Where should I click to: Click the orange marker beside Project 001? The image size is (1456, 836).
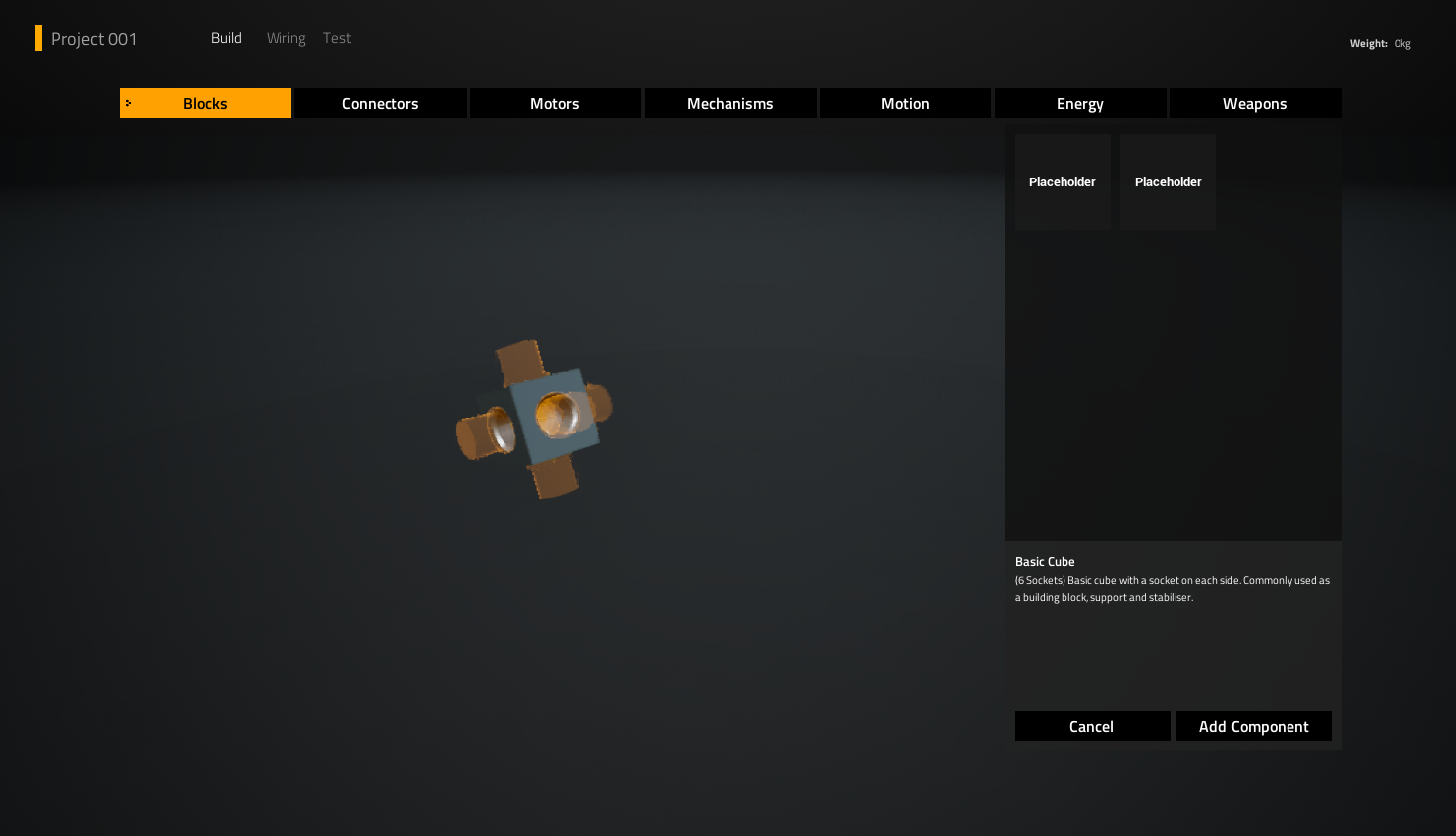[38, 38]
